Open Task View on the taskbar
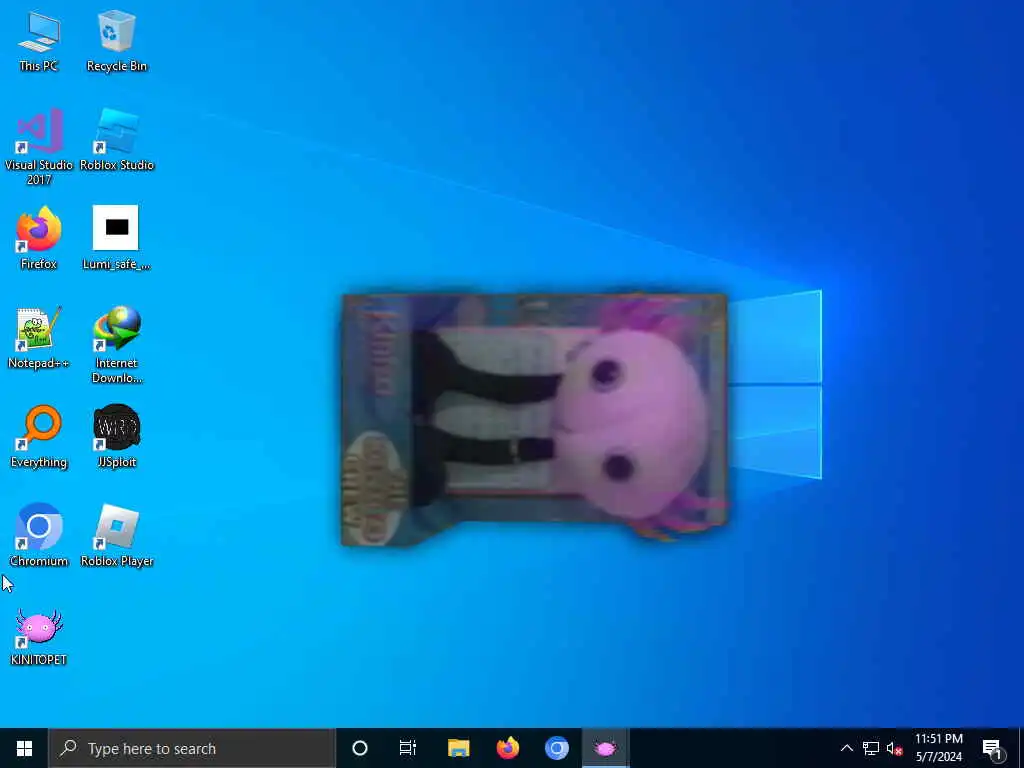This screenshot has height=768, width=1024. coord(408,748)
